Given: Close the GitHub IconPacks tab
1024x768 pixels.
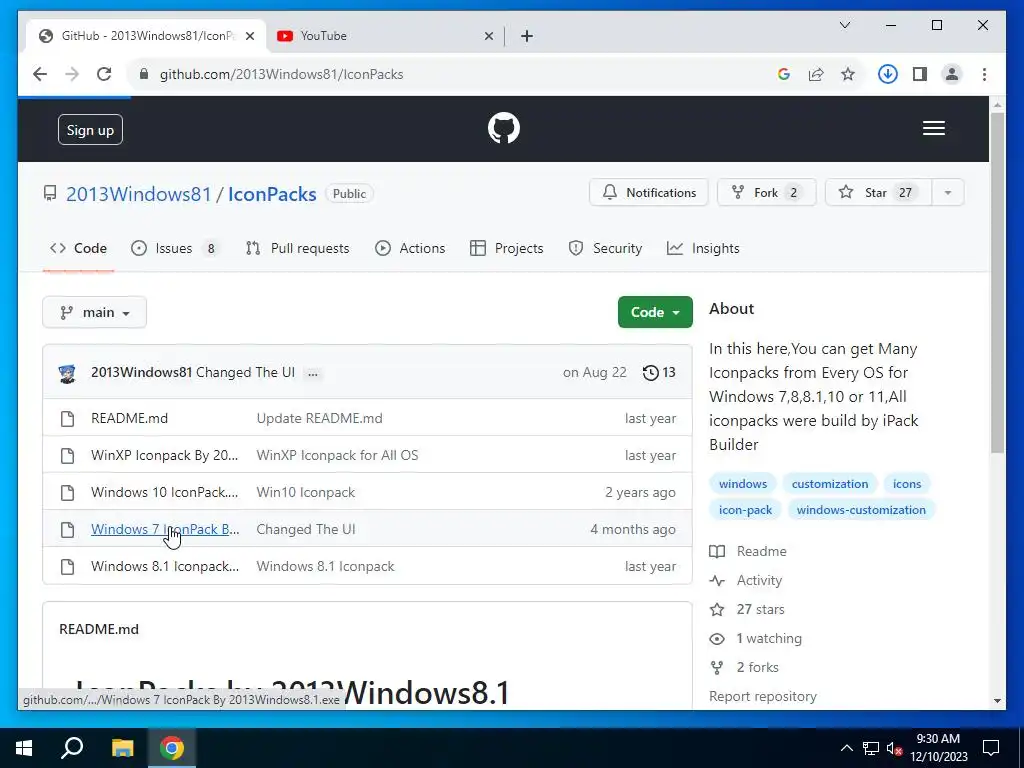Looking at the screenshot, I should [x=249, y=36].
